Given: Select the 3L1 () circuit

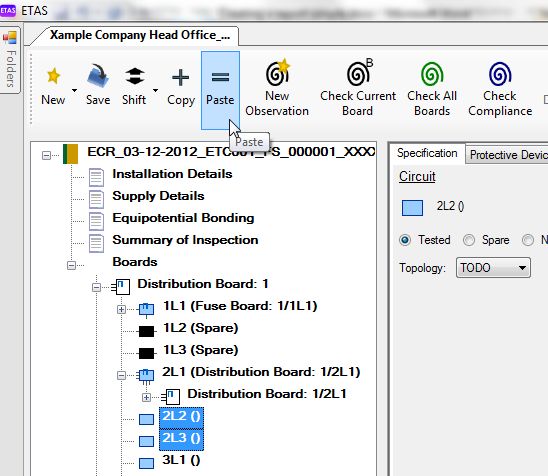Looking at the screenshot, I should pos(181,460).
